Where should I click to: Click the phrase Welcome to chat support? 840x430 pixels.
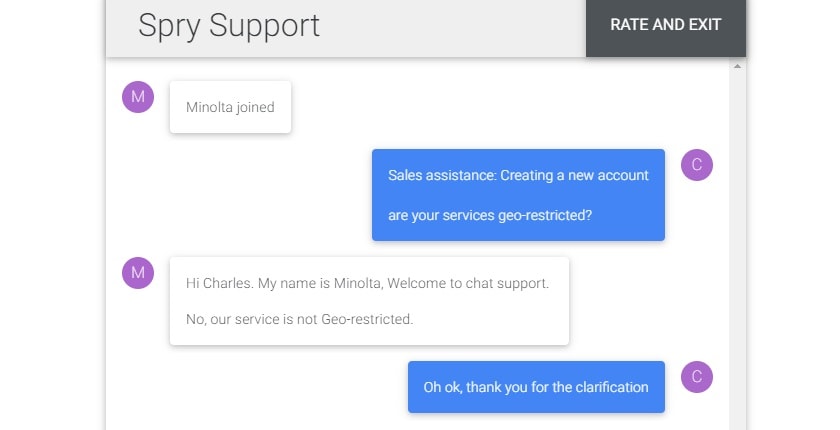point(468,283)
